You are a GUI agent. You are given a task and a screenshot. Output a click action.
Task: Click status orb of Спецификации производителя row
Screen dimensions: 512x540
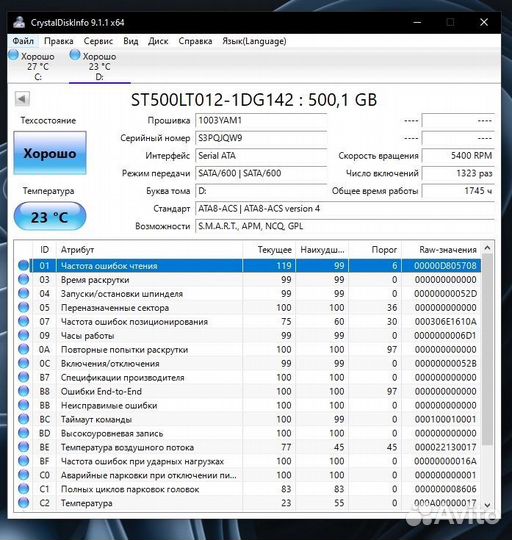[x=23, y=377]
